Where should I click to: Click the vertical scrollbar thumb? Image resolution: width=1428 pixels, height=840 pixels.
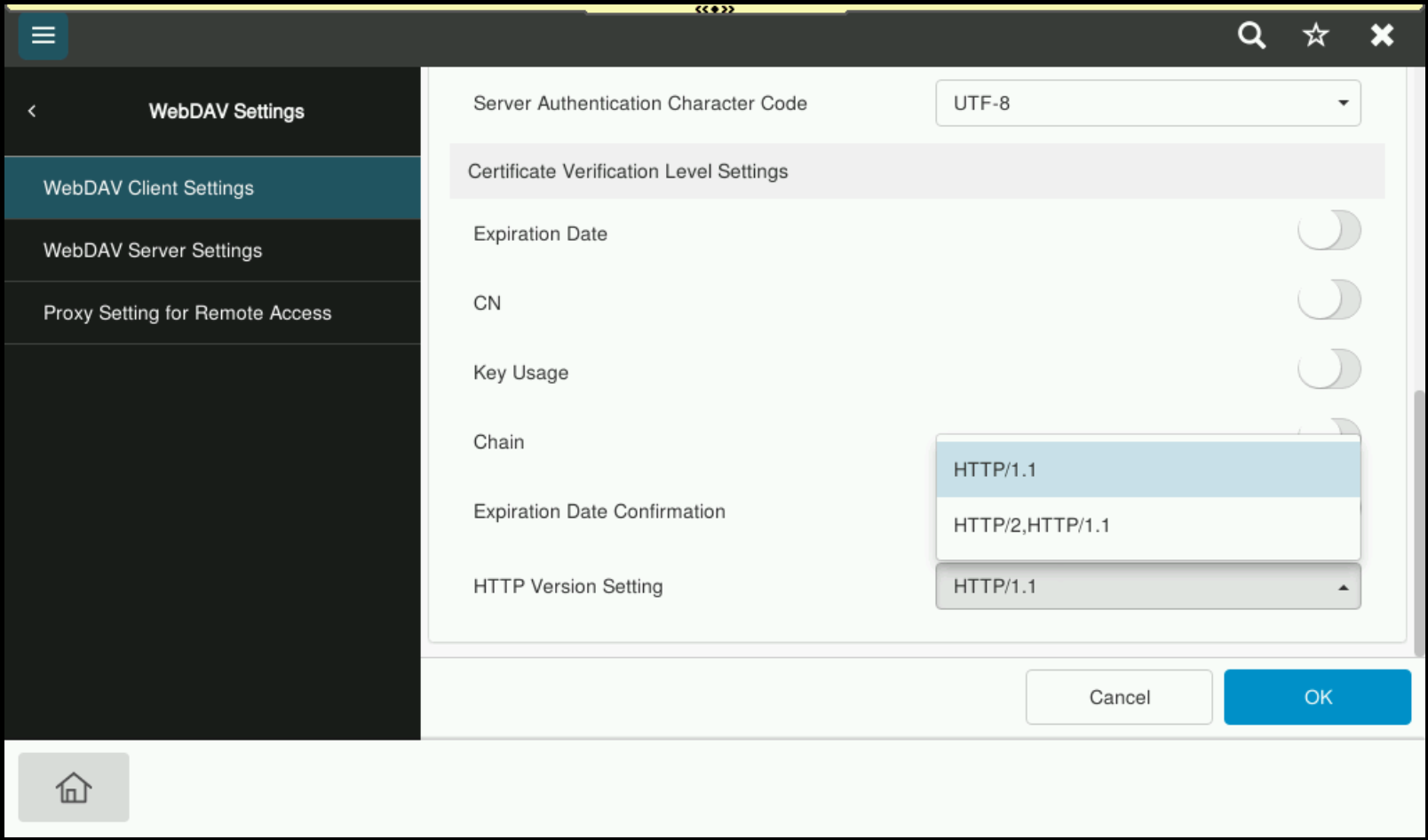(1419, 522)
